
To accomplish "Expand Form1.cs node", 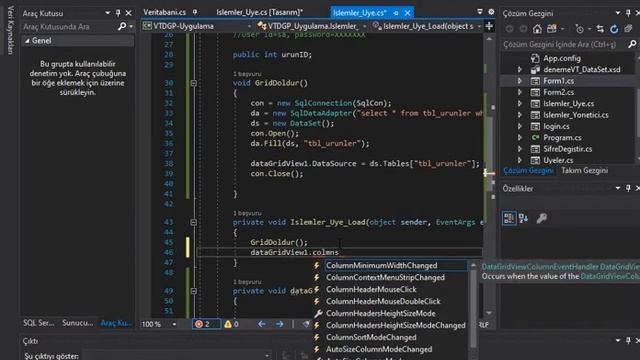I will pyautogui.click(x=520, y=81).
